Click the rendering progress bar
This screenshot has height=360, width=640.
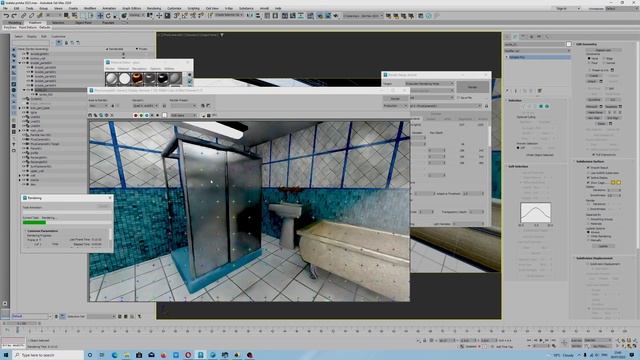pos(66,222)
